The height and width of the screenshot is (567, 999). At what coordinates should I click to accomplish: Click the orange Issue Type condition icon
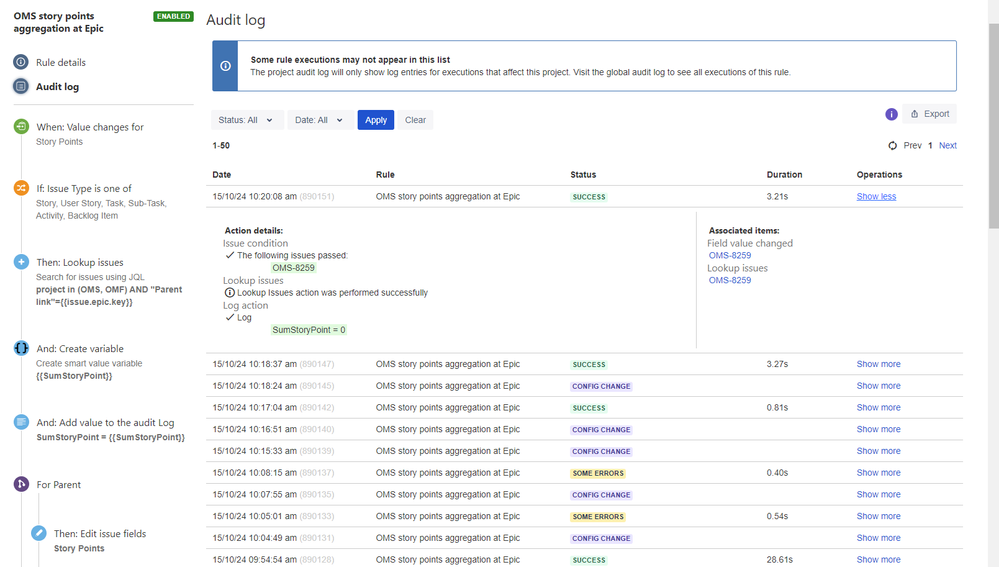tap(21, 188)
